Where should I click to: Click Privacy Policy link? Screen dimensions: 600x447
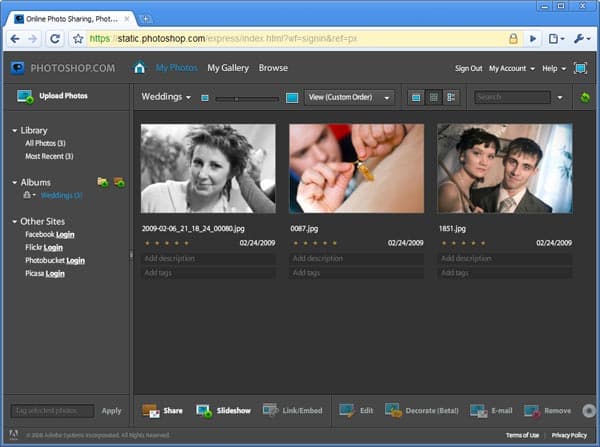pyautogui.click(x=569, y=435)
